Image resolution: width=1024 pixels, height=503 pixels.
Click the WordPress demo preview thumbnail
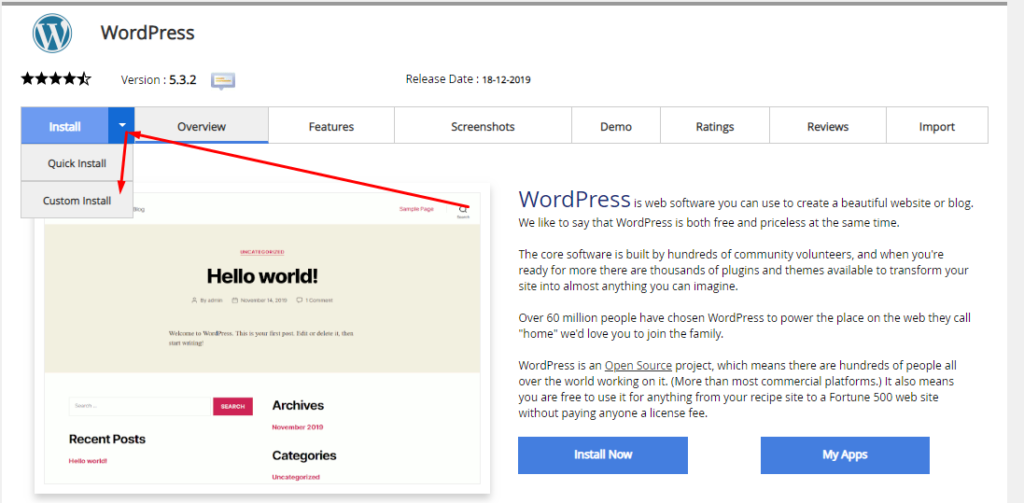262,338
